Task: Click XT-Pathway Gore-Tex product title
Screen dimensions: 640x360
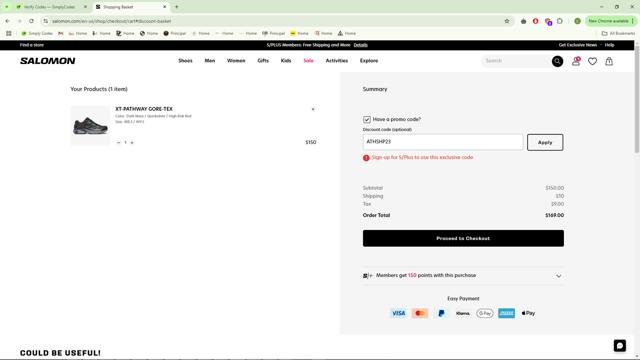Action: pyautogui.click(x=144, y=109)
